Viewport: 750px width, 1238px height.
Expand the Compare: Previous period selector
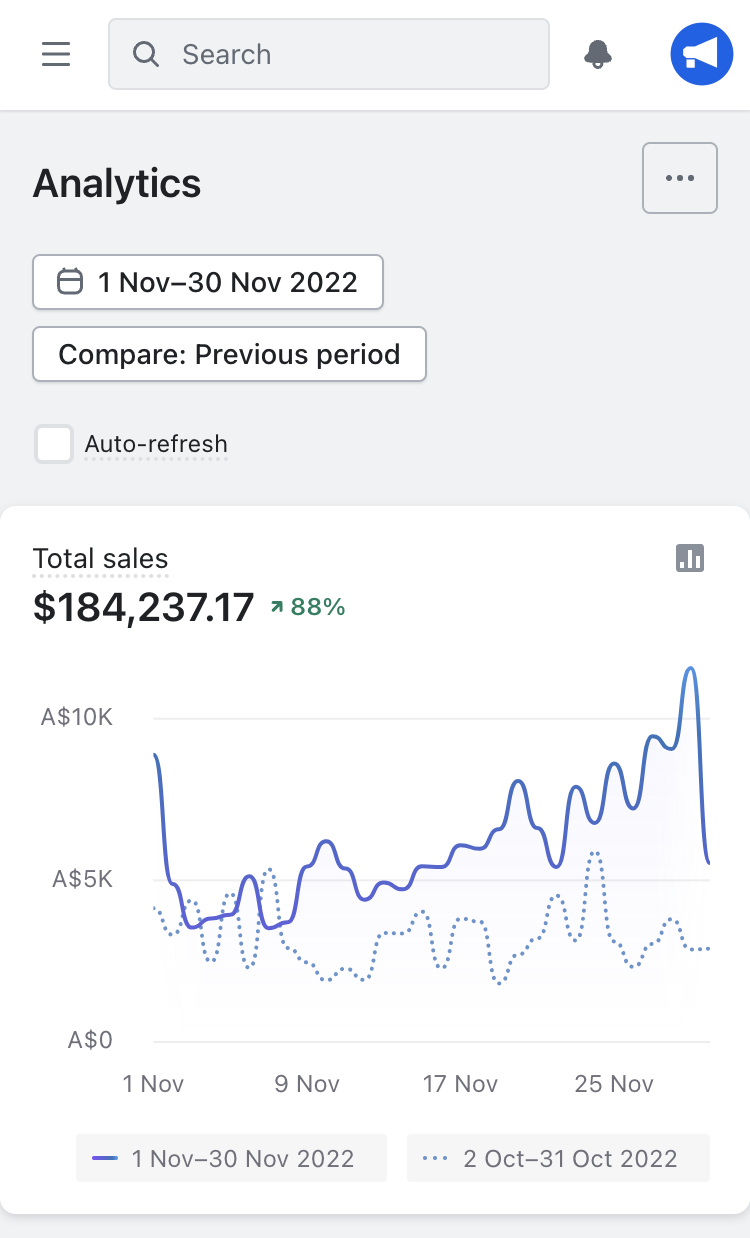229,354
